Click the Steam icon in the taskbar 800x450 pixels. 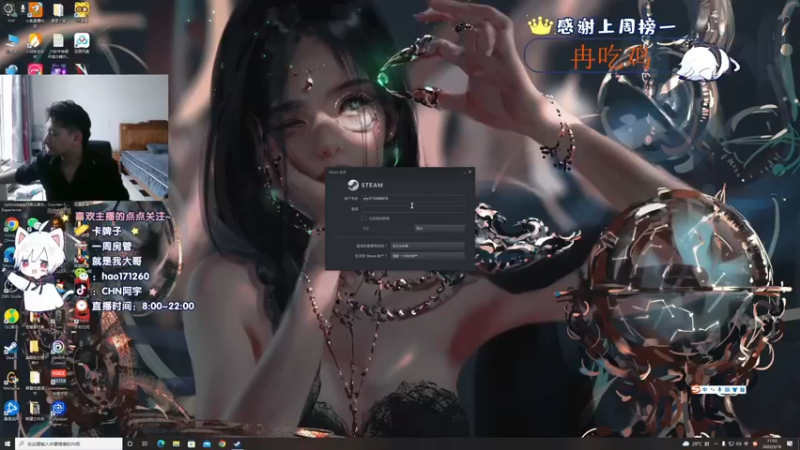(x=238, y=444)
